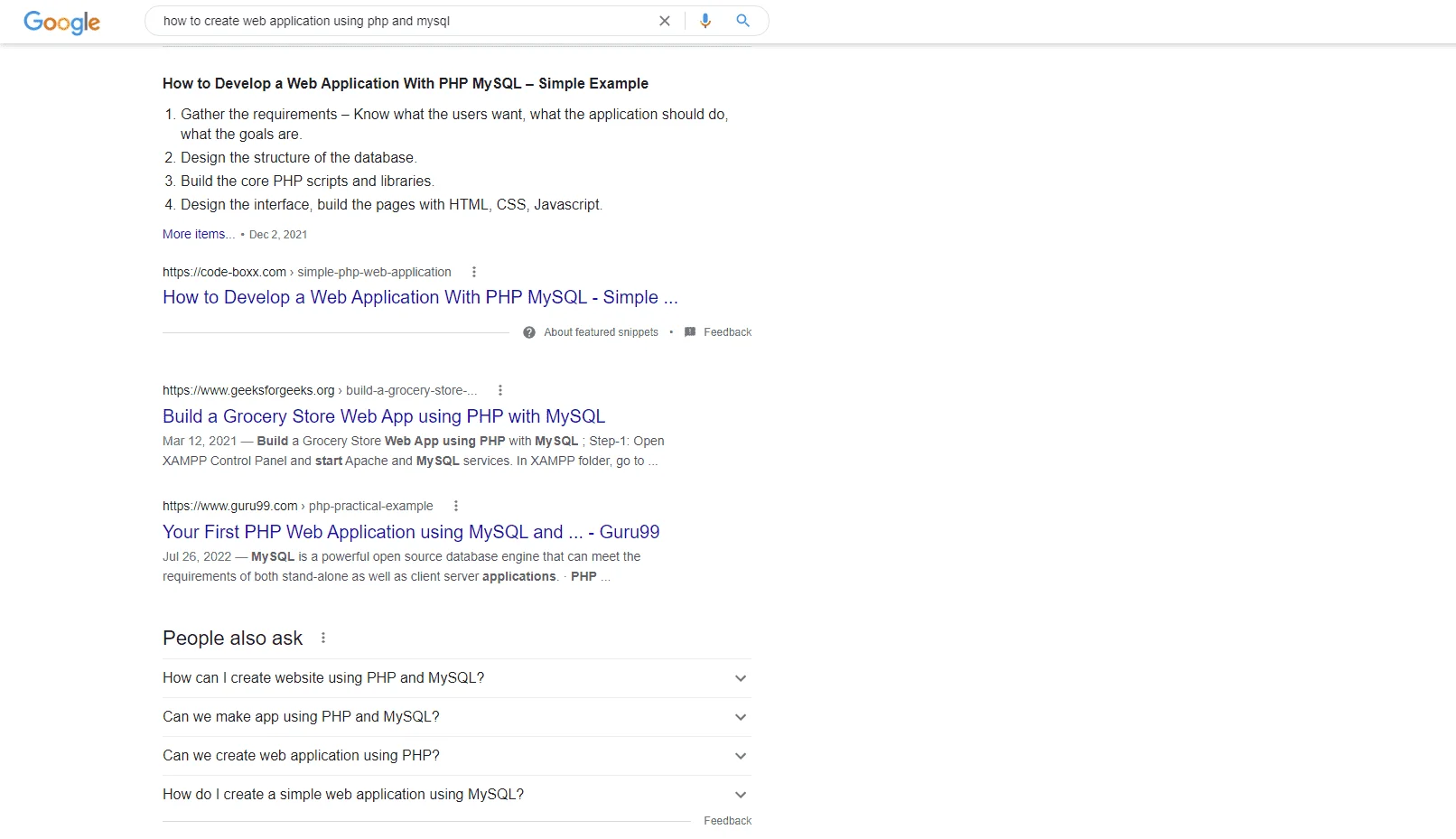Screen dimensions: 1456x839
Task: Click About featured snippets help icon
Action: tap(529, 332)
